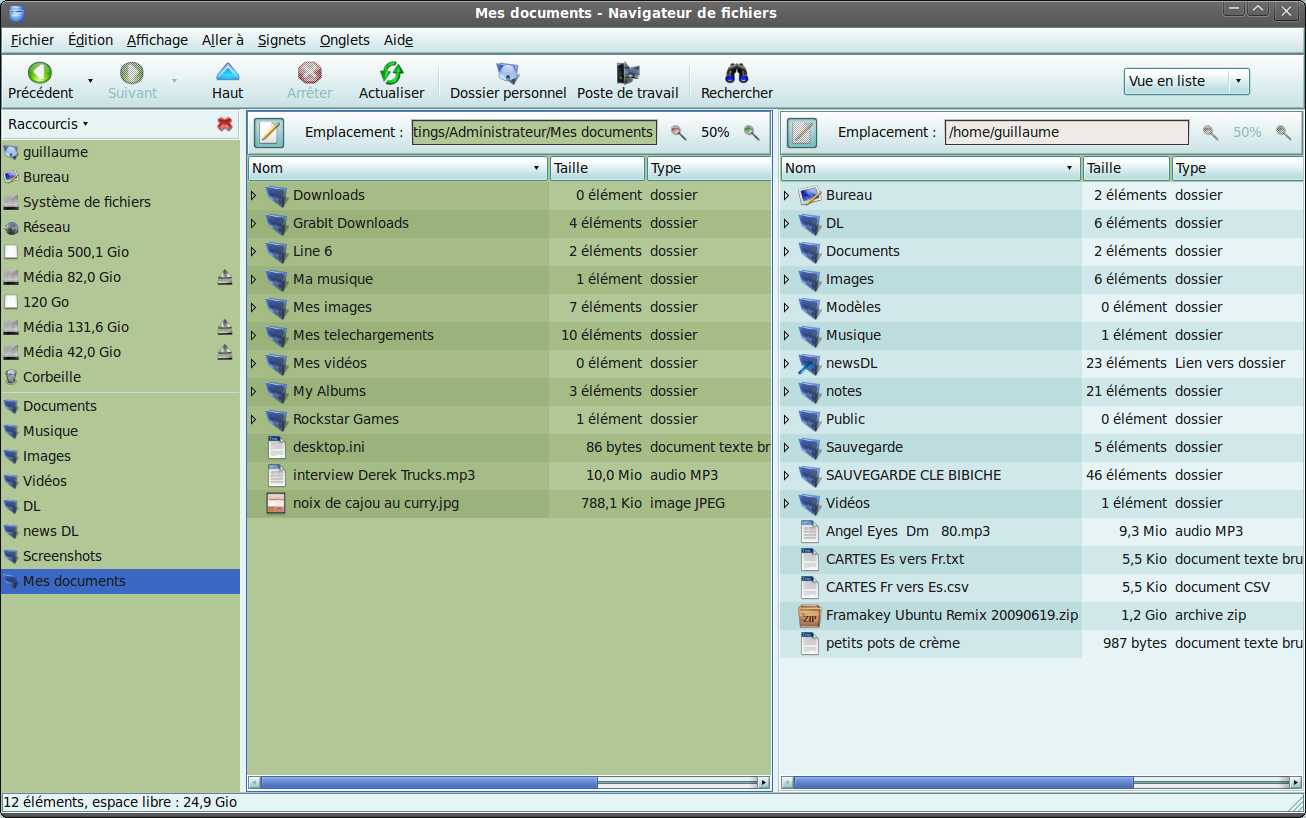Expand the SAUVEGARDE CLE BIBICHE folder
The width and height of the screenshot is (1306, 818).
[x=787, y=475]
